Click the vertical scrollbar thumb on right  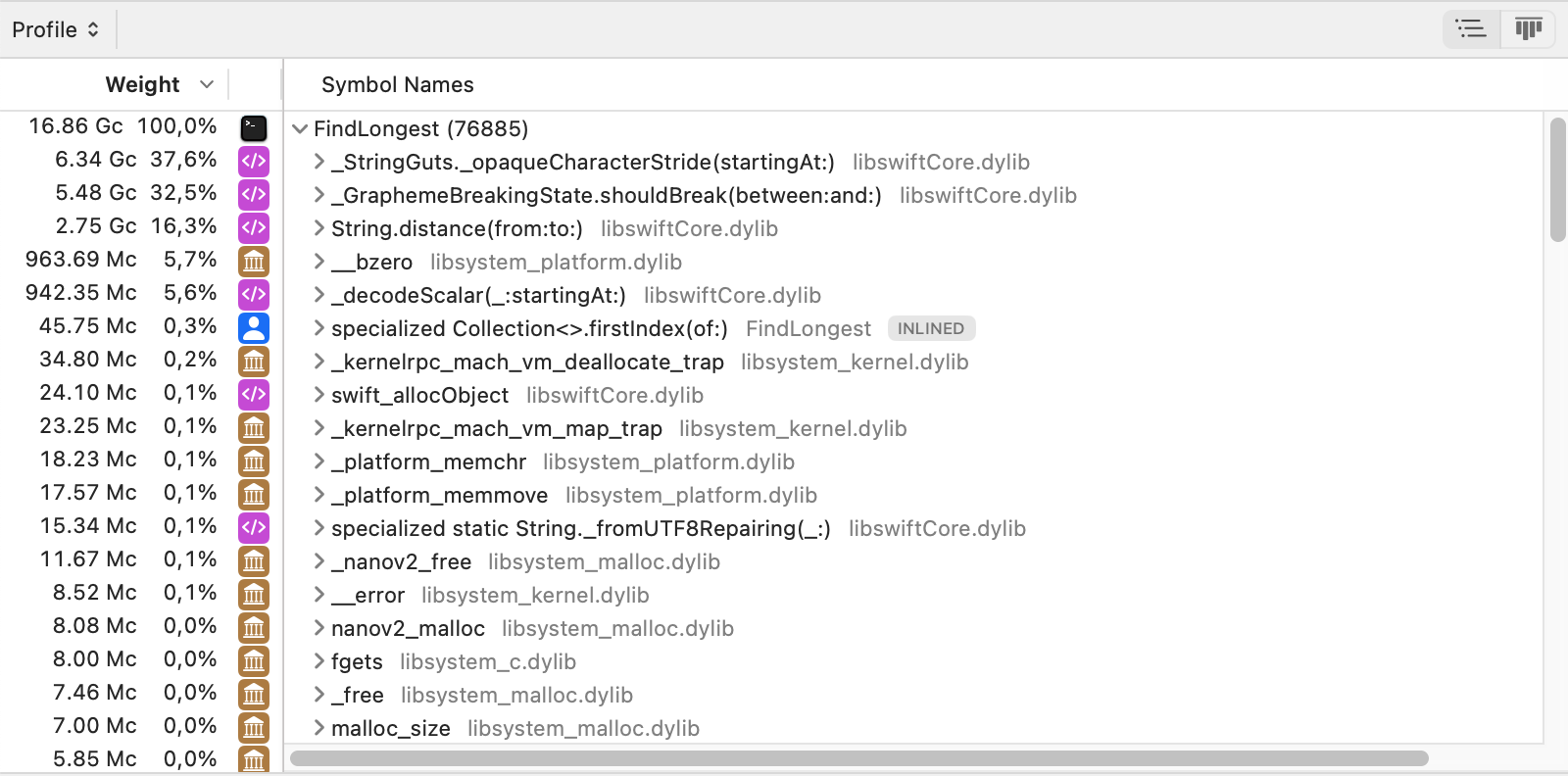(x=1558, y=179)
